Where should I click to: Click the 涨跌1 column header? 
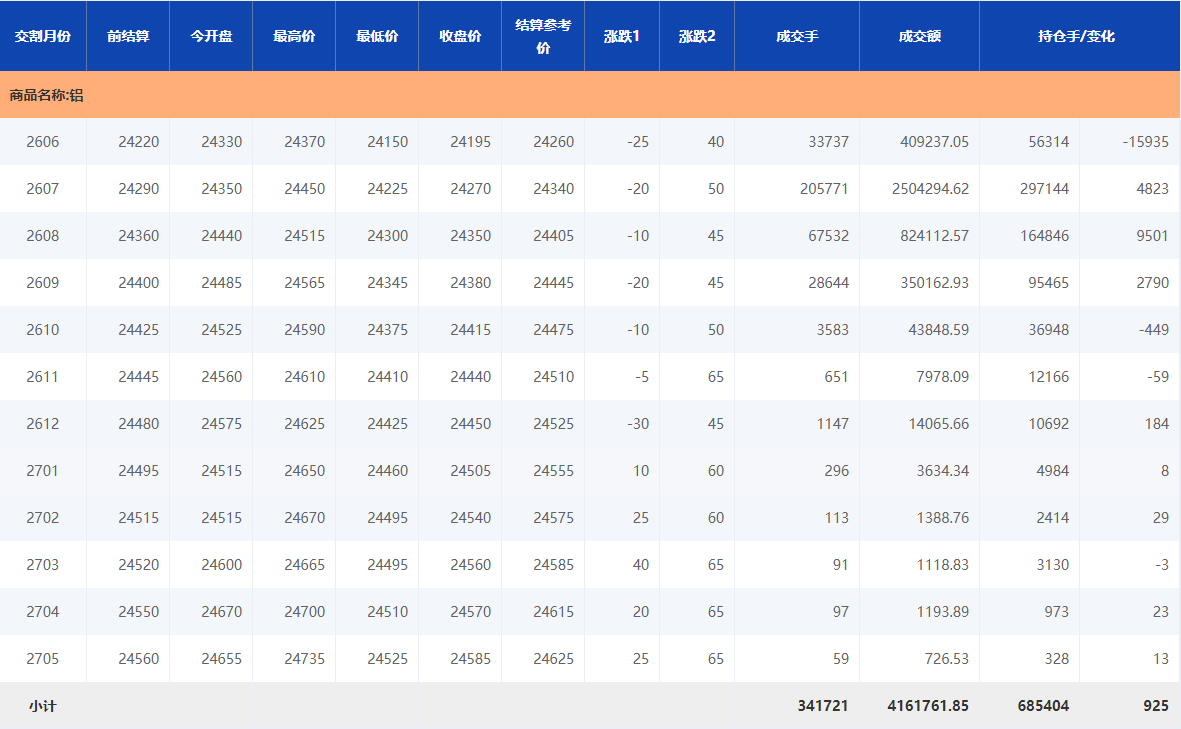tap(621, 36)
